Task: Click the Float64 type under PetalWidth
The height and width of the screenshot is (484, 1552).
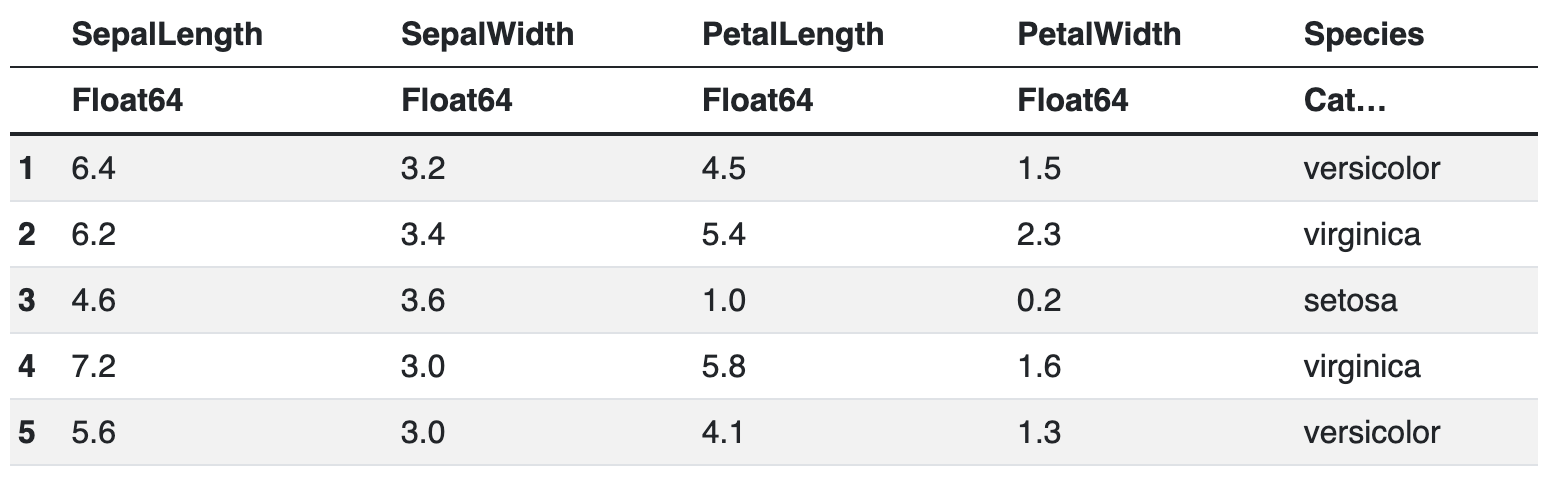Action: pos(1073,100)
